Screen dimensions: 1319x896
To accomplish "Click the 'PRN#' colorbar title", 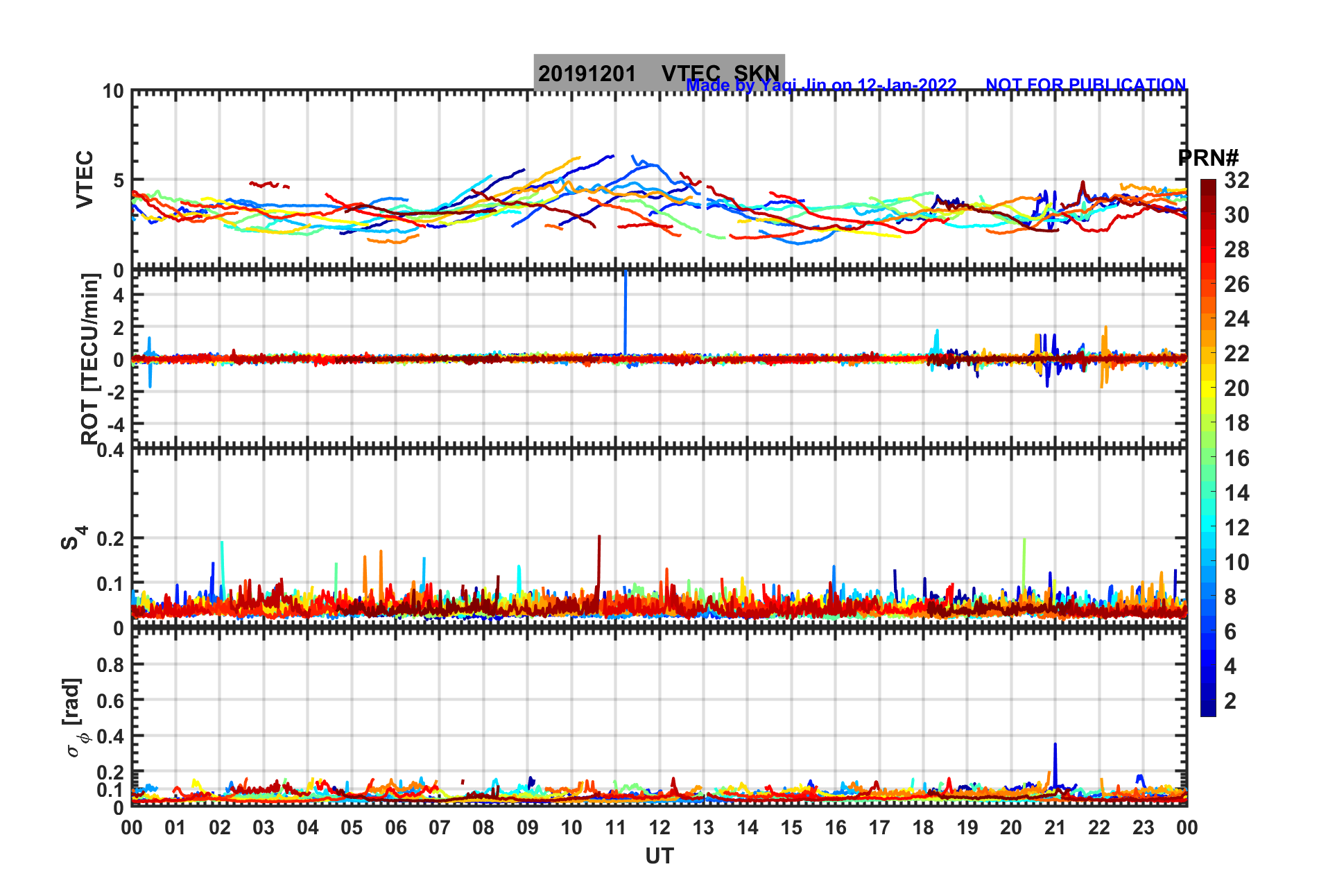I will click(1208, 157).
